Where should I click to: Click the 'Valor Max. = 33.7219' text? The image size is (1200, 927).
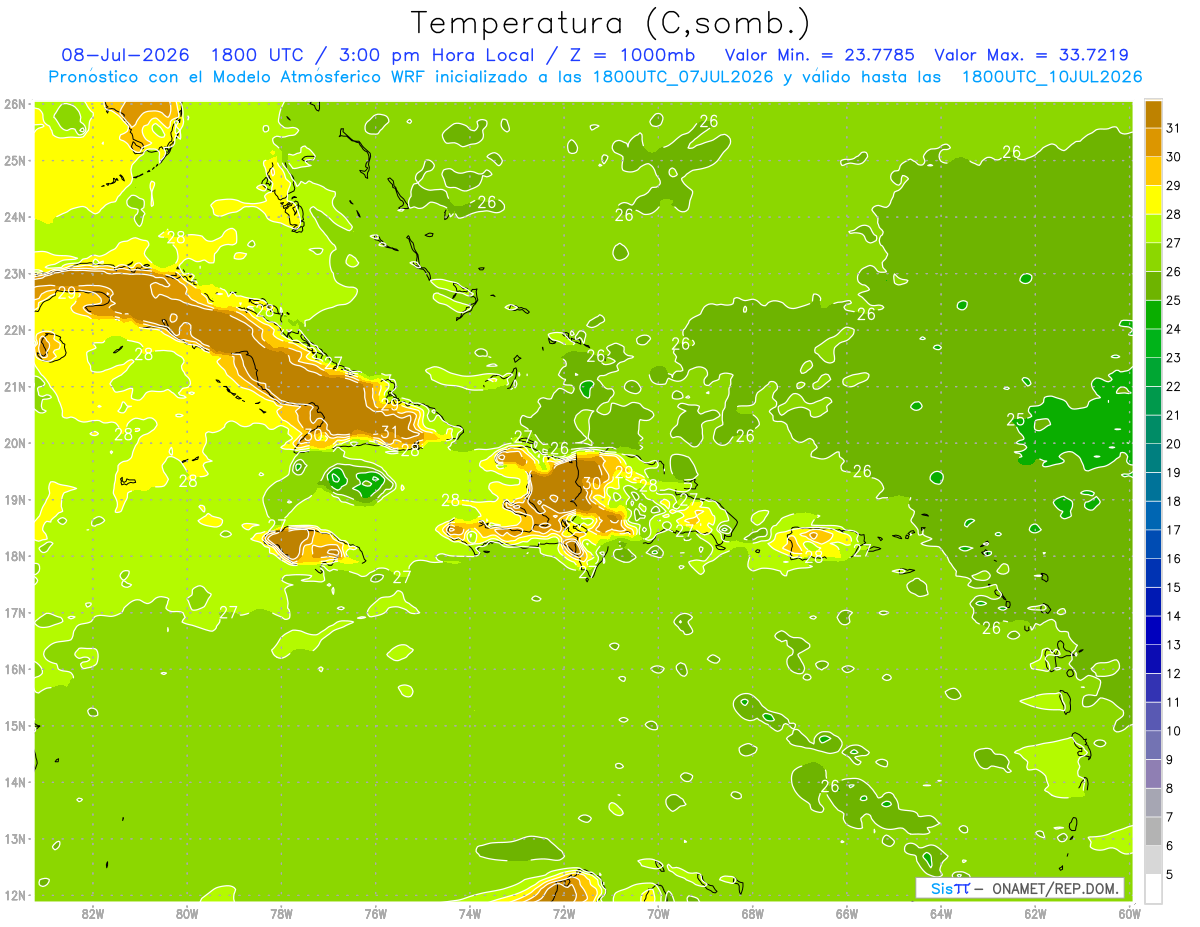tap(1032, 55)
